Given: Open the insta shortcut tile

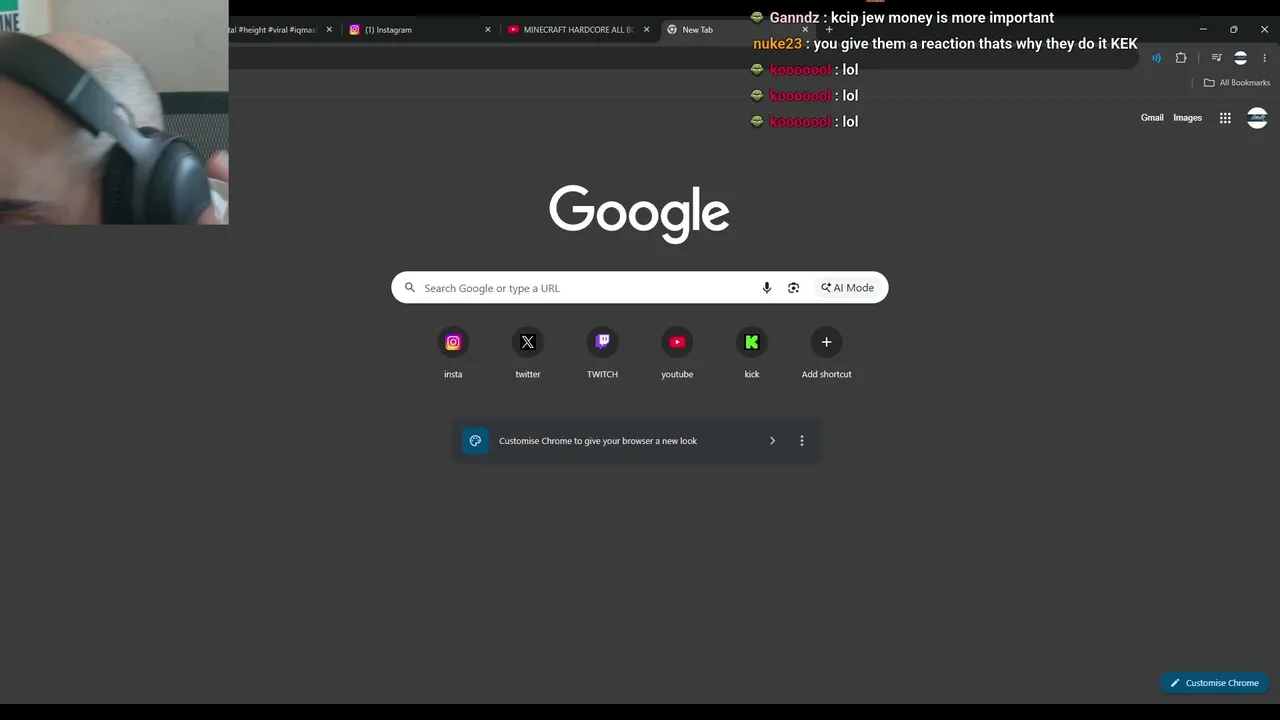Looking at the screenshot, I should click(453, 353).
